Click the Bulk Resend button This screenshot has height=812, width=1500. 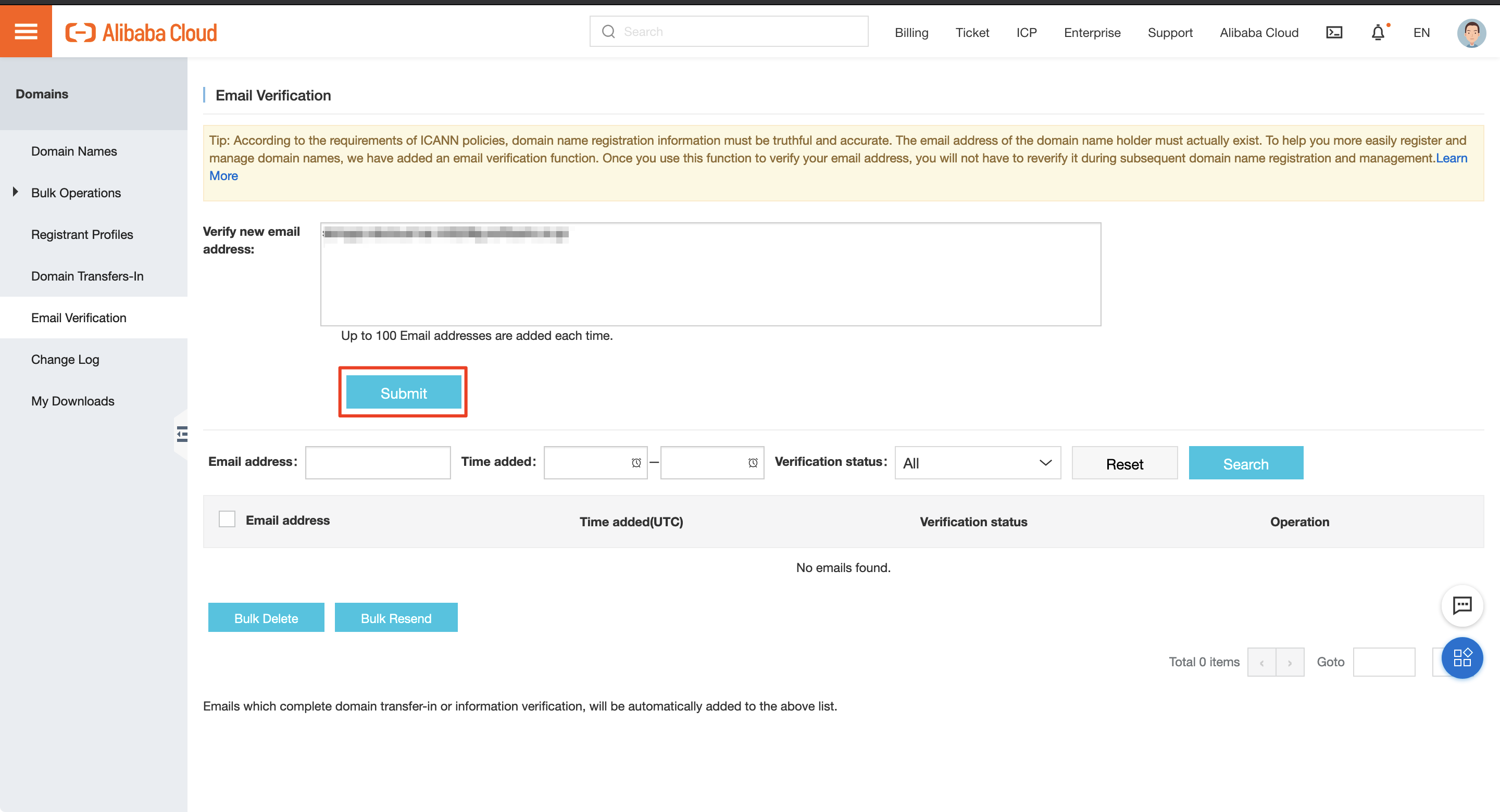point(396,617)
